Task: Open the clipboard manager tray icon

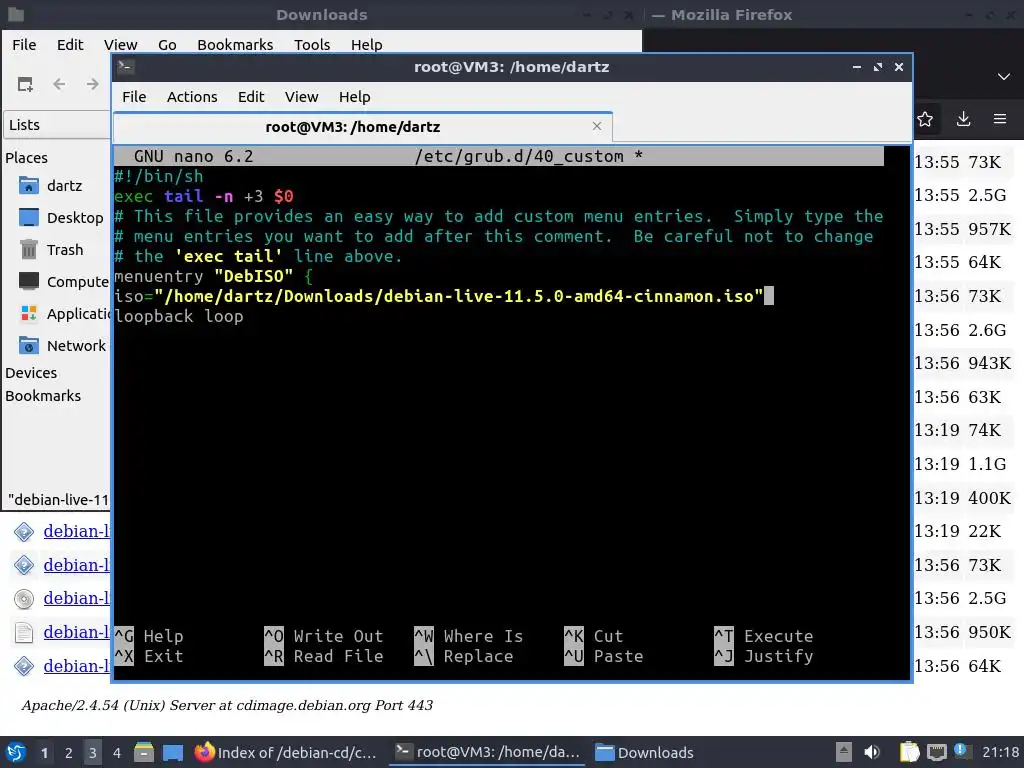Action: pyautogui.click(x=909, y=752)
